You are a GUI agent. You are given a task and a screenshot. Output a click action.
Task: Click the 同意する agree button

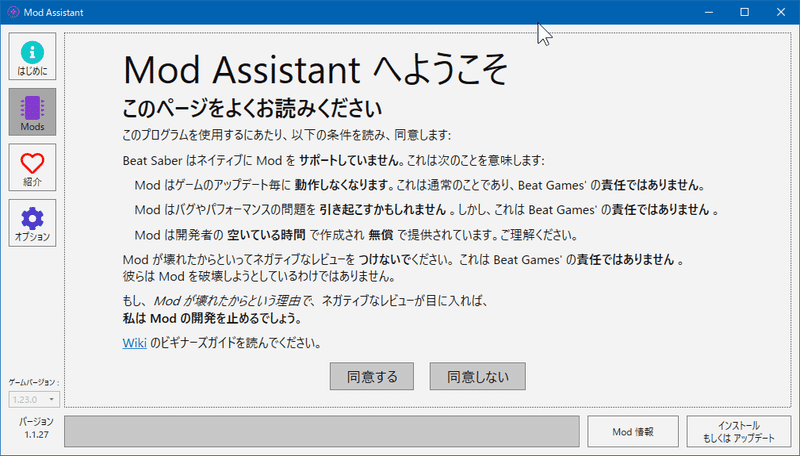pyautogui.click(x=372, y=376)
